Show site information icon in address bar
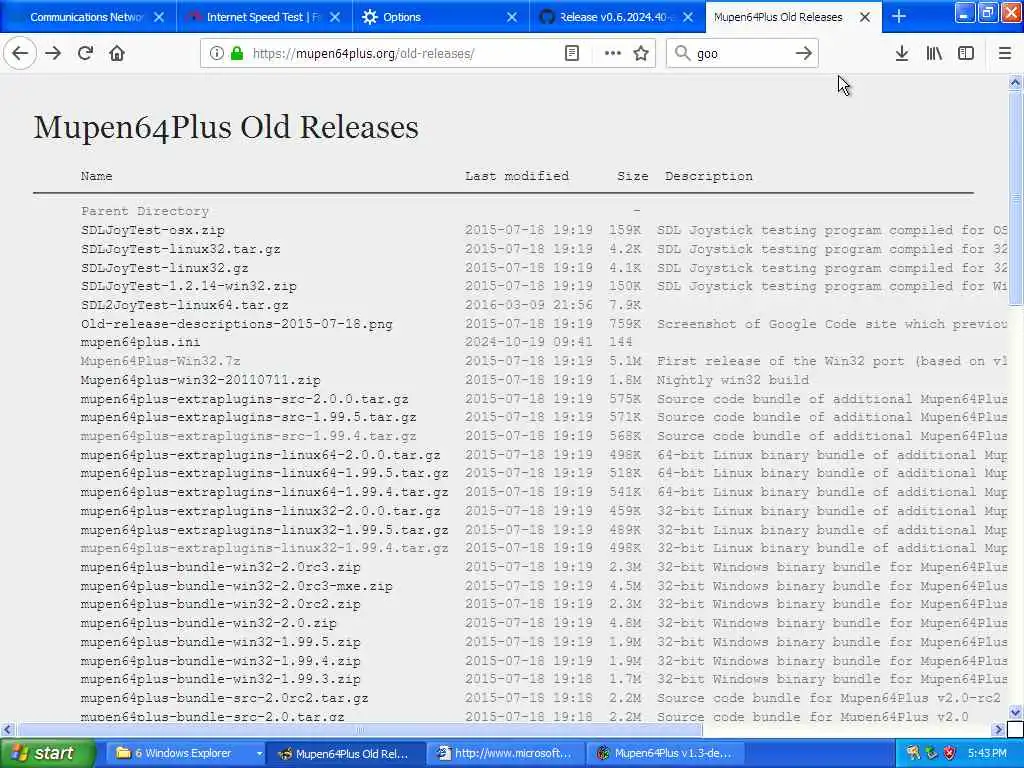 point(217,54)
